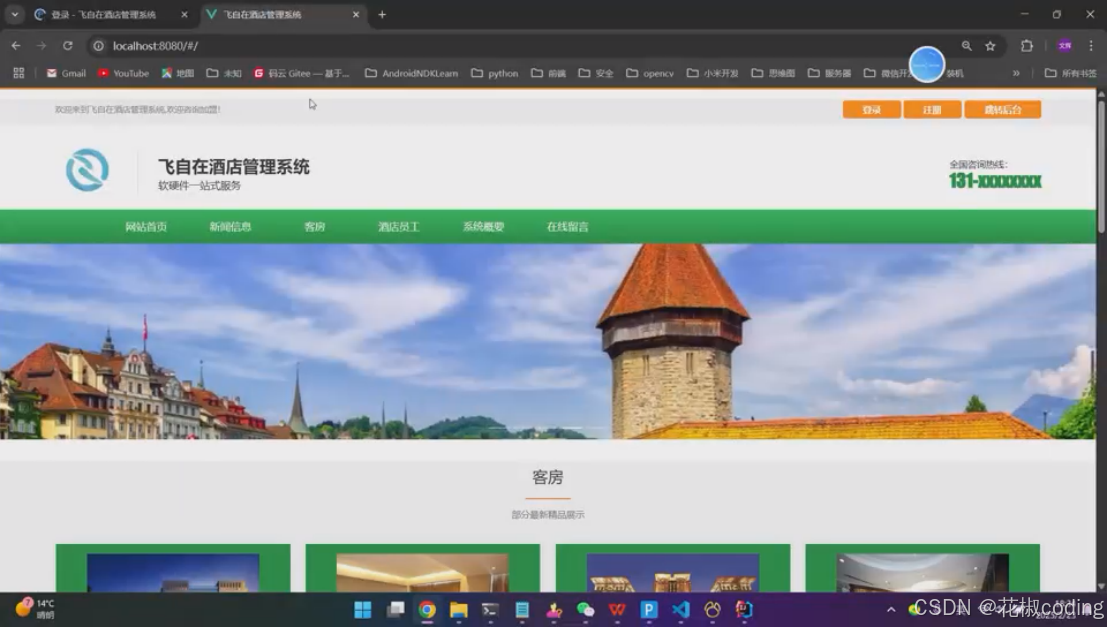Viewport: 1108px width, 628px height.
Task: Click the 跳转后台 button
Action: point(1003,109)
